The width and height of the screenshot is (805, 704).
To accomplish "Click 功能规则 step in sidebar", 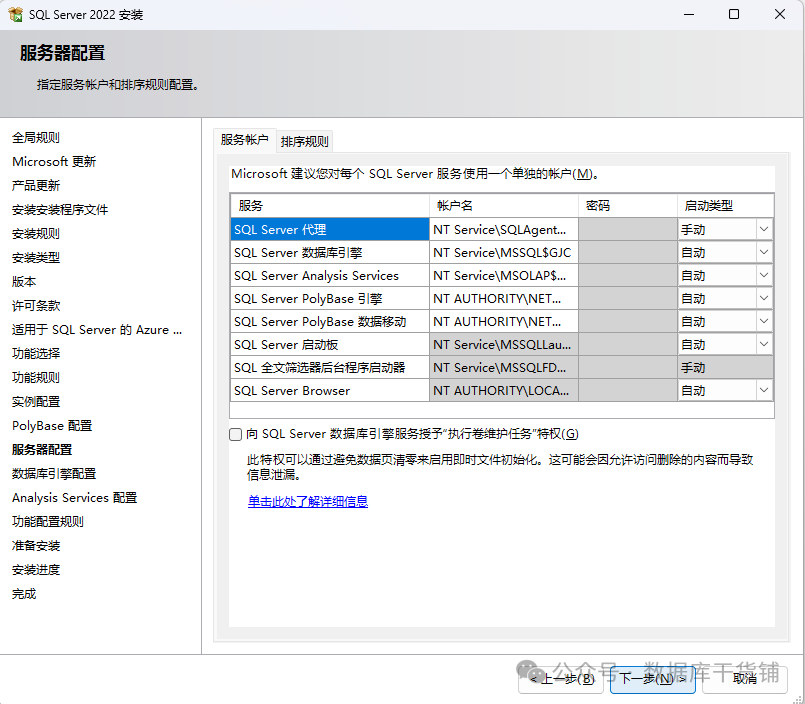I will 36,377.
